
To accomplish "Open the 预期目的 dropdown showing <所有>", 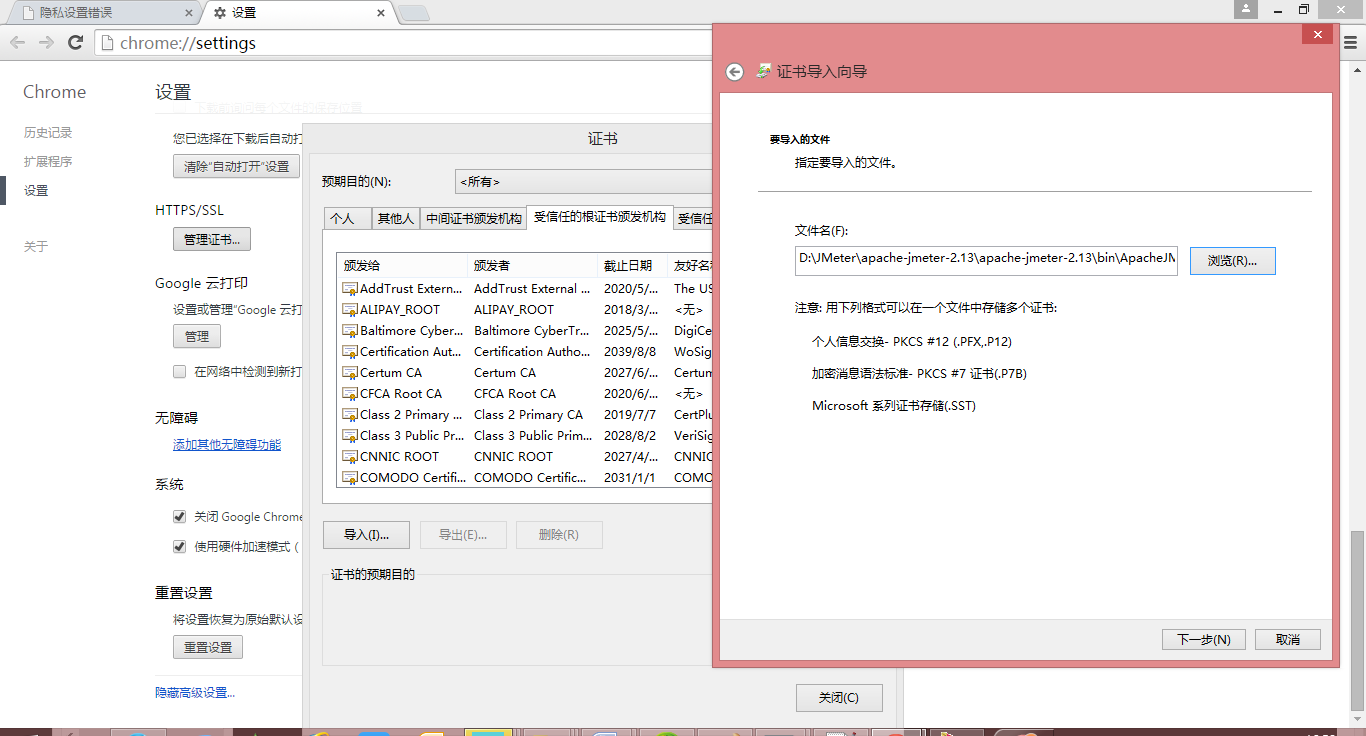I will tap(583, 182).
